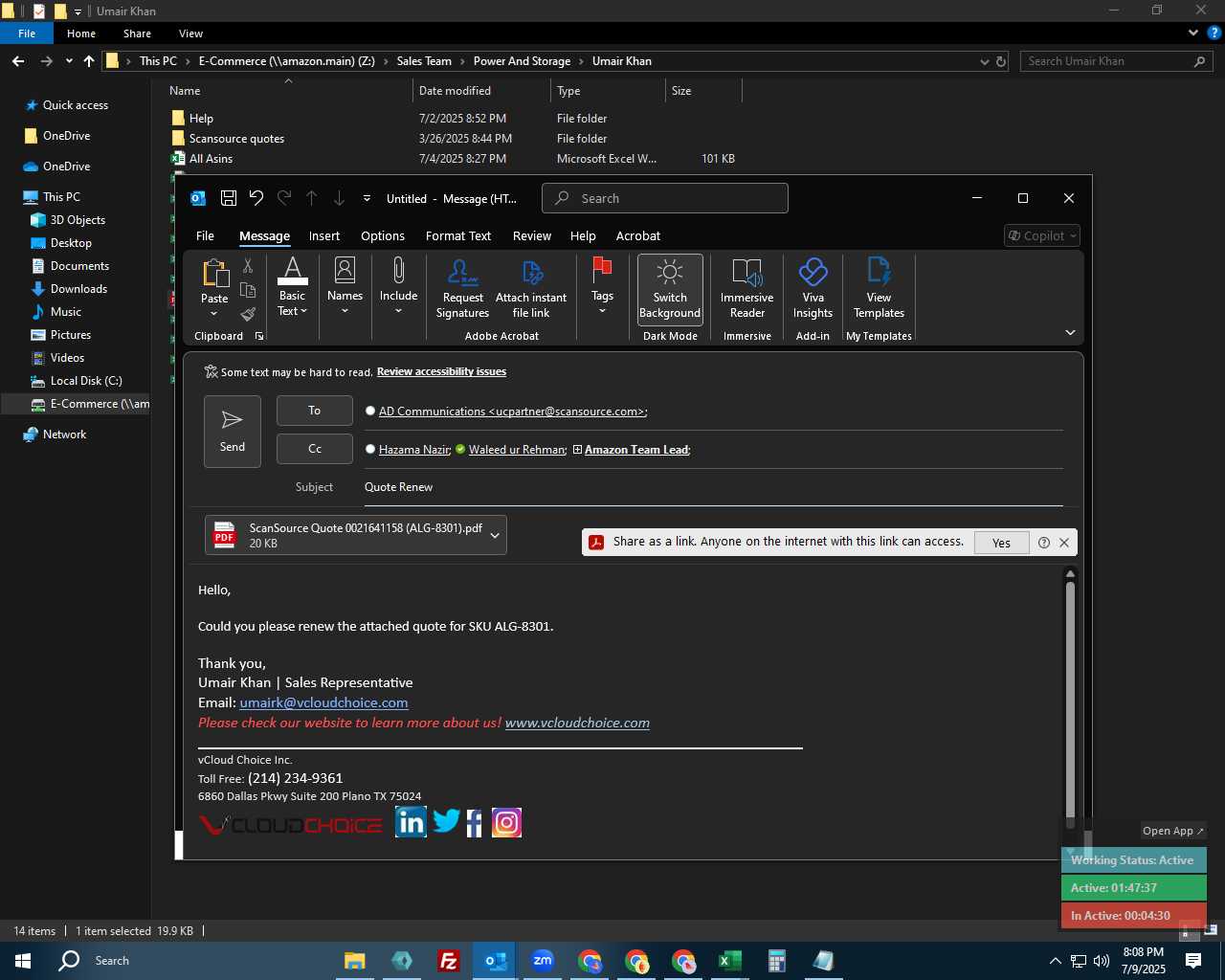Click Search Umair Khan field in Explorer
1225x980 pixels.
(1116, 61)
